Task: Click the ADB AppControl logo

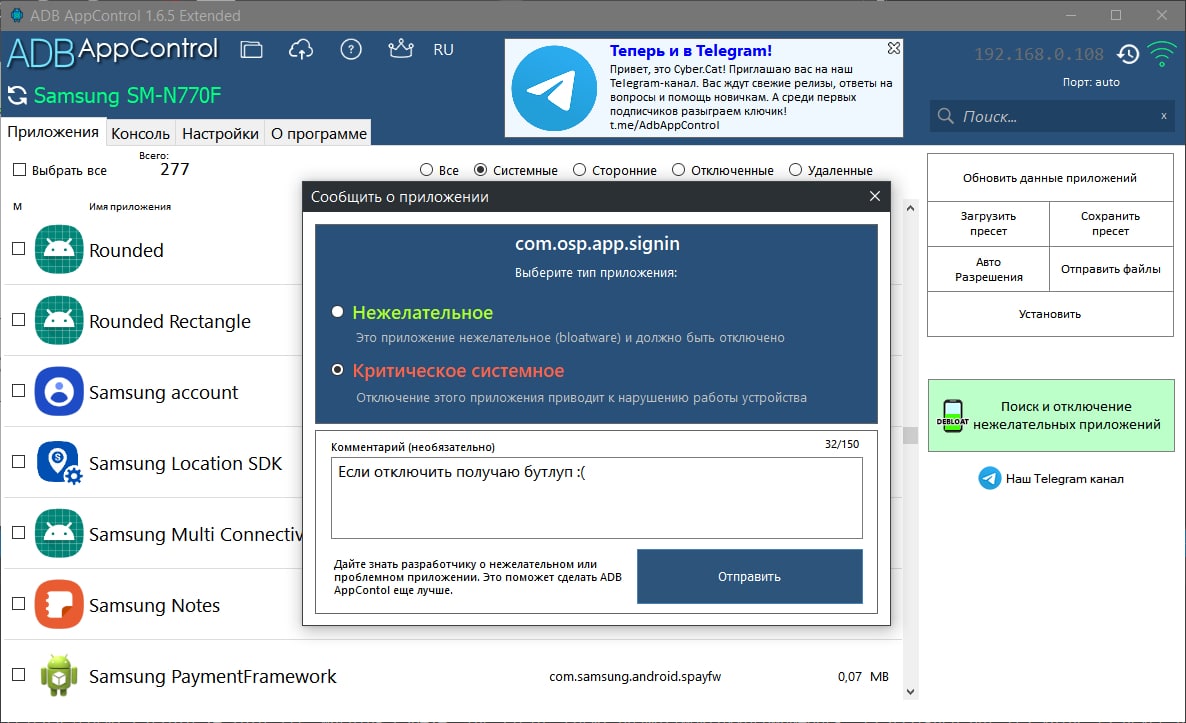Action: (x=113, y=51)
